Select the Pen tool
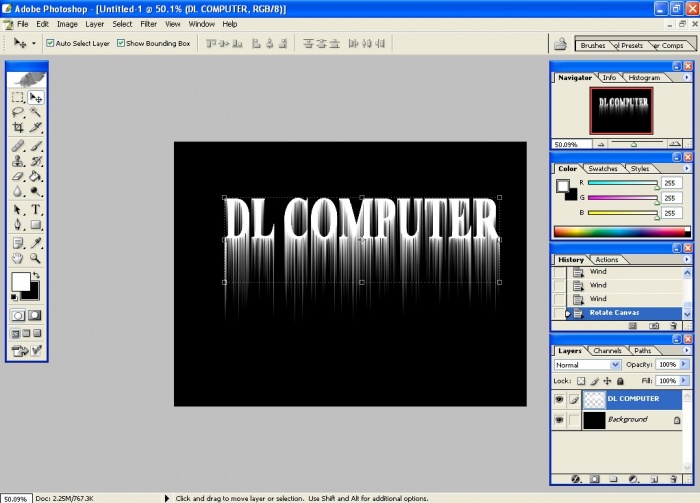 (x=18, y=224)
